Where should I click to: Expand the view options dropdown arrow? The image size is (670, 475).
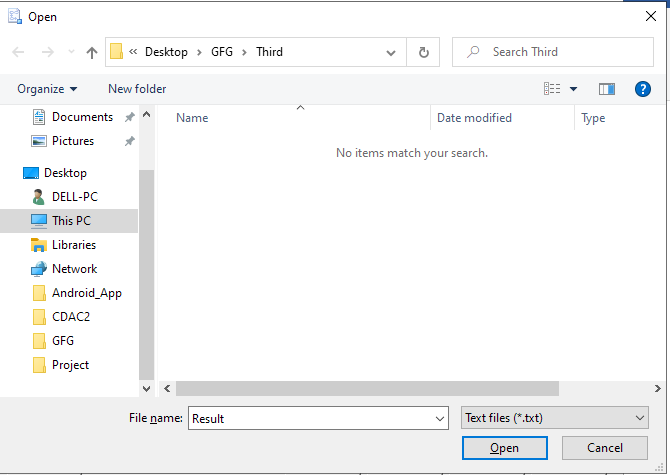pyautogui.click(x=574, y=89)
